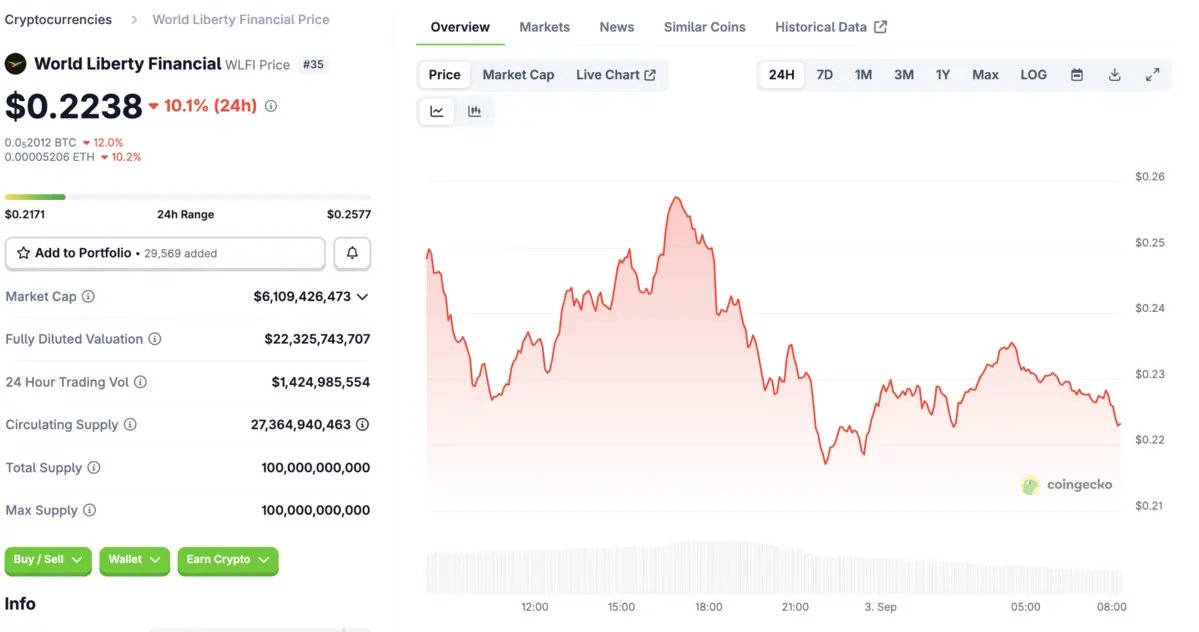The width and height of the screenshot is (1199, 632).
Task: Go to Cryptocurrencies breadcrumb link
Action: point(58,19)
